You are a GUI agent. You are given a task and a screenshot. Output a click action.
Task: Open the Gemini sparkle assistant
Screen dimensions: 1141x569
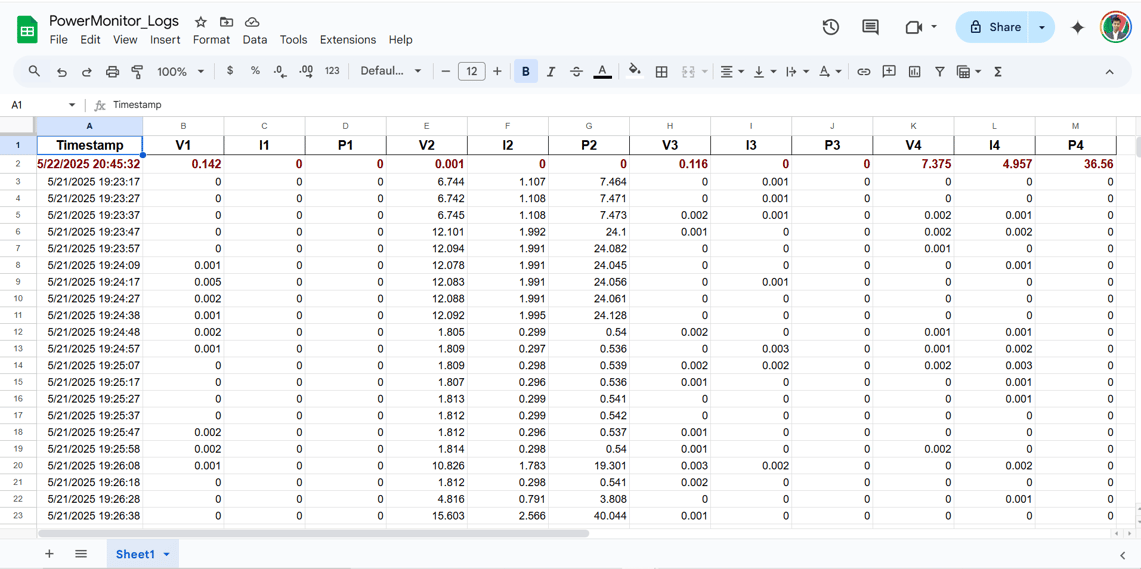1078,28
